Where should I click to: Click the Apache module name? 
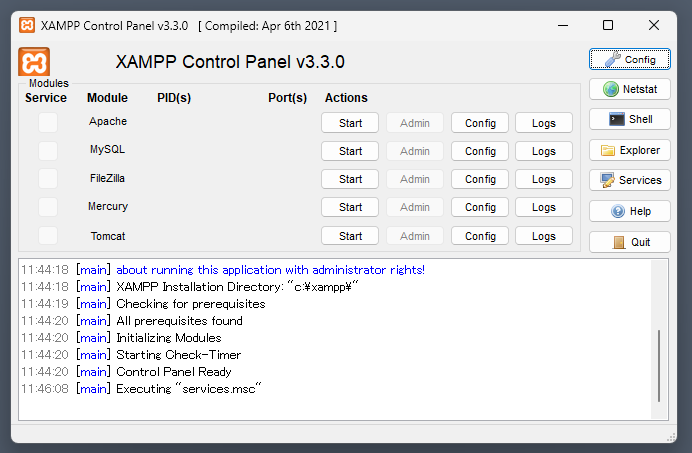point(108,121)
